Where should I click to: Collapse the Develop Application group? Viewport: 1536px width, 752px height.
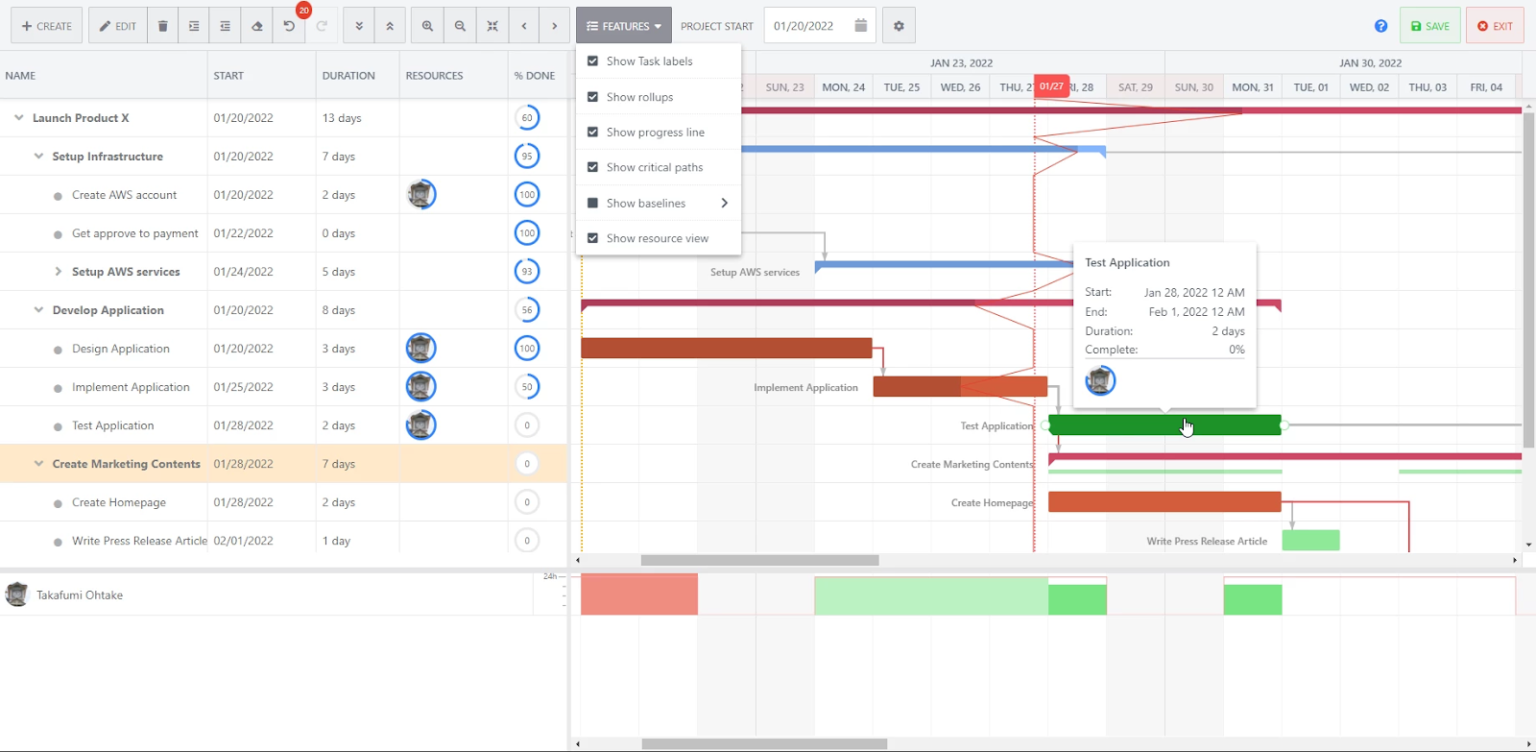(38, 310)
